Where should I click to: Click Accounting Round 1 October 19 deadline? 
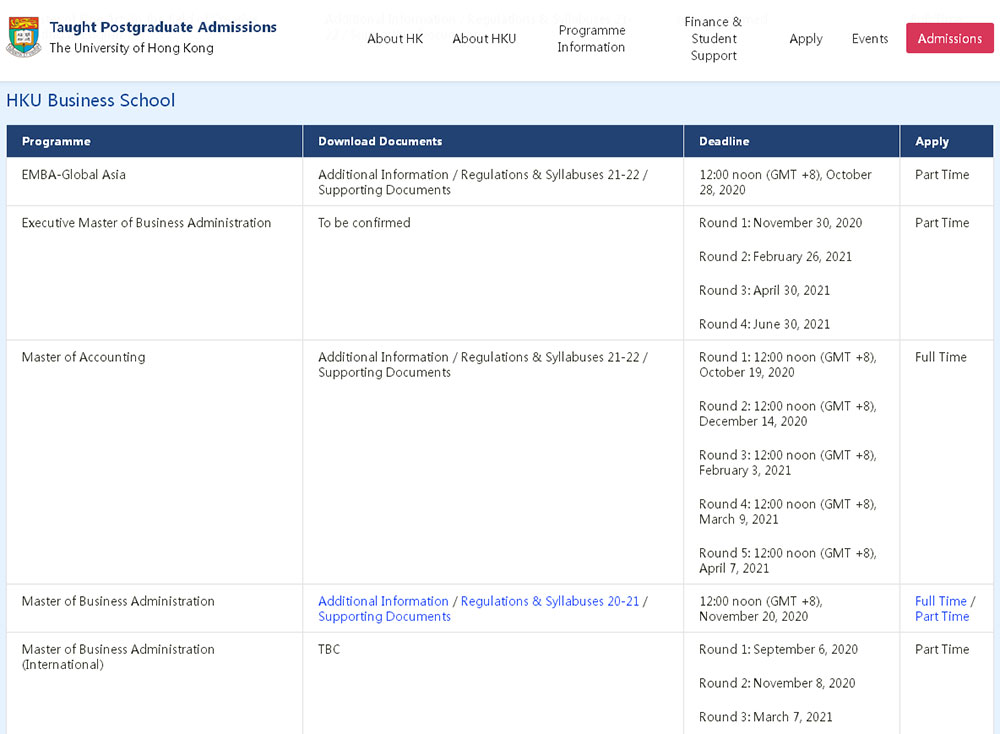click(788, 365)
